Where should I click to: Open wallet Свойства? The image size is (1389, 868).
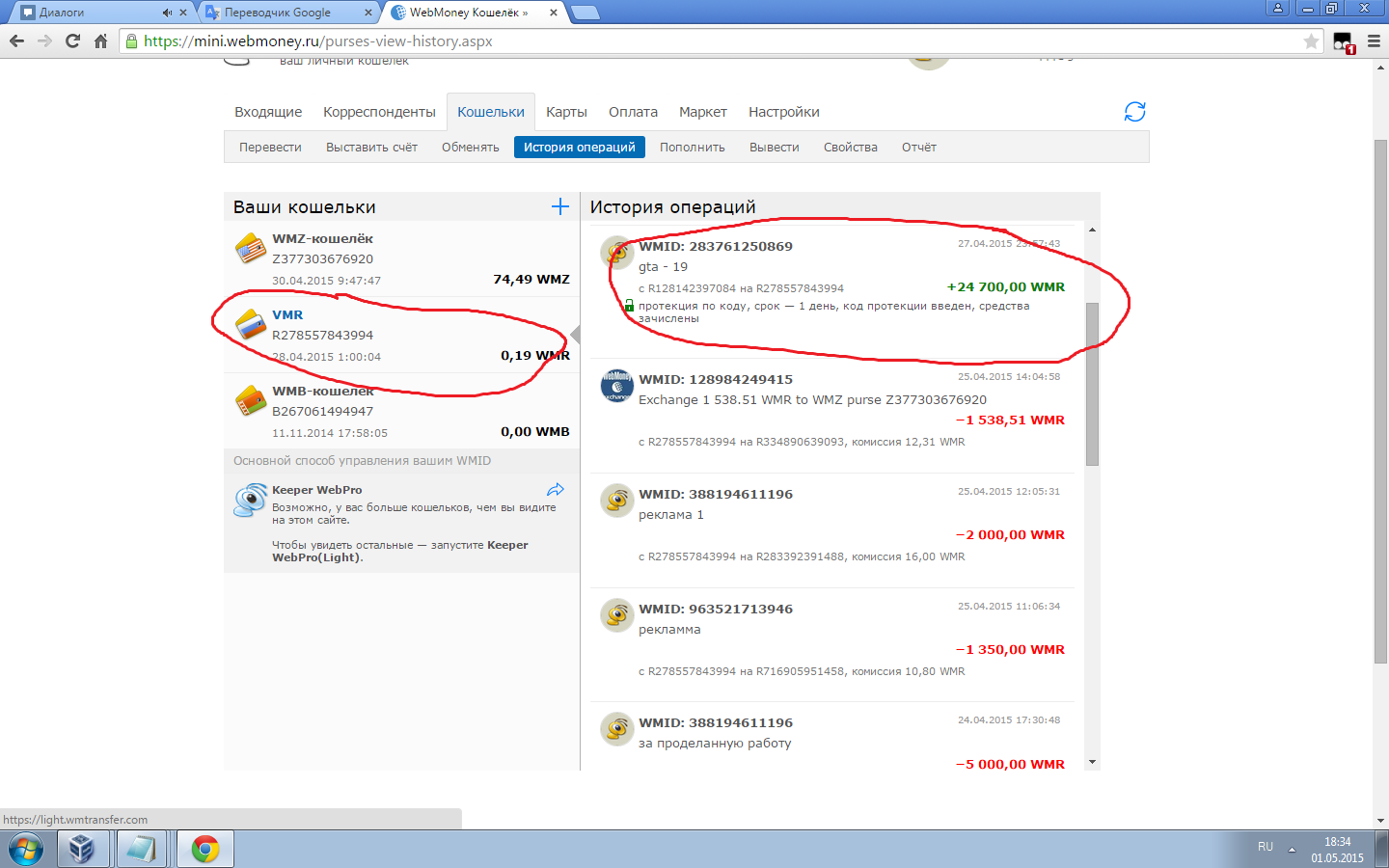(x=851, y=147)
